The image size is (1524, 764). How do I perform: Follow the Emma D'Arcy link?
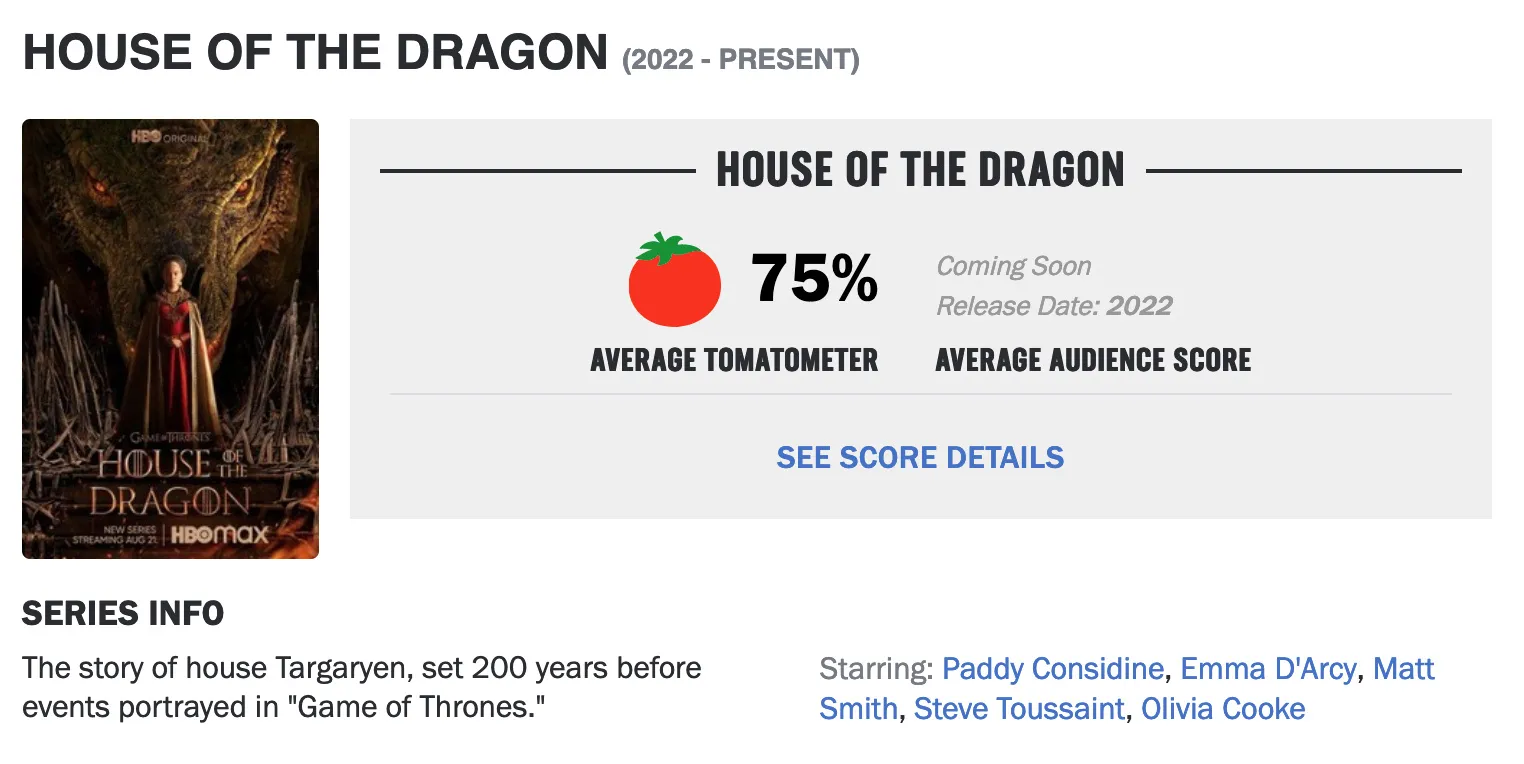1268,669
